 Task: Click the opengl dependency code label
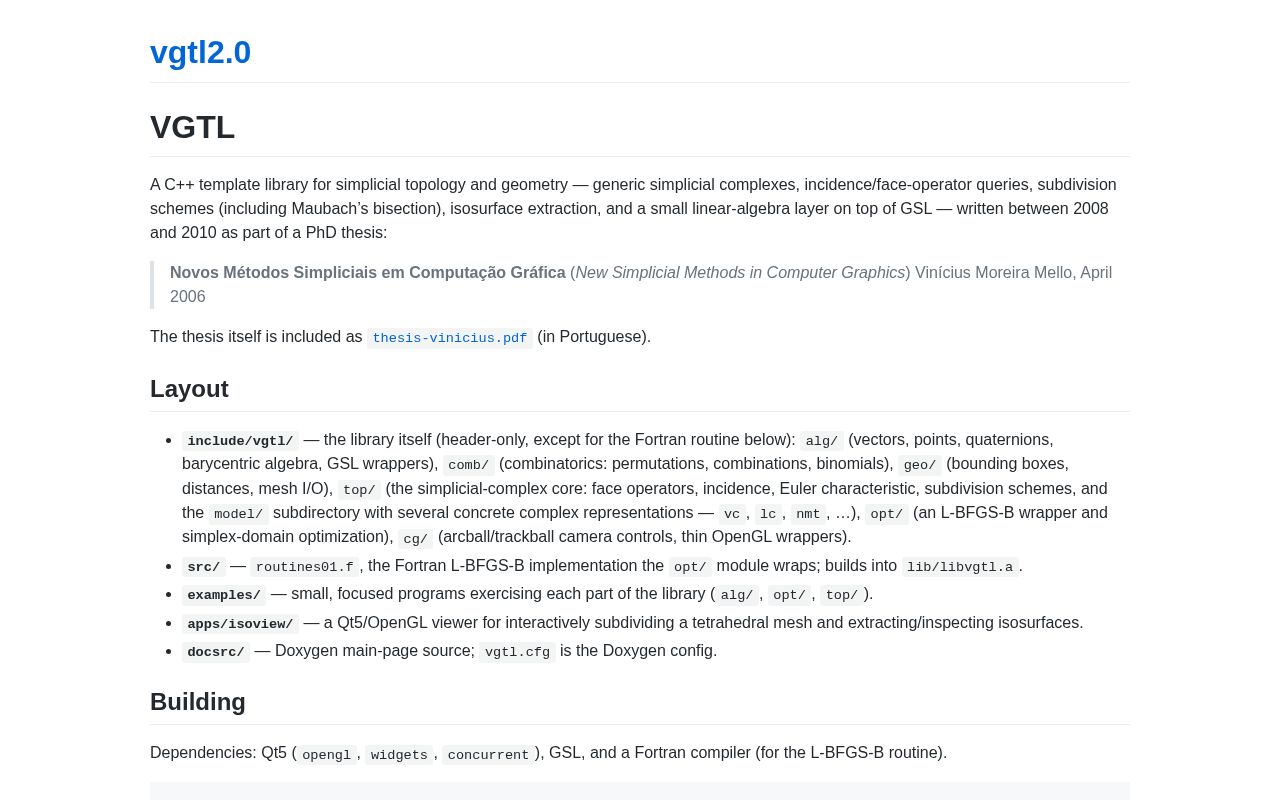tap(326, 755)
